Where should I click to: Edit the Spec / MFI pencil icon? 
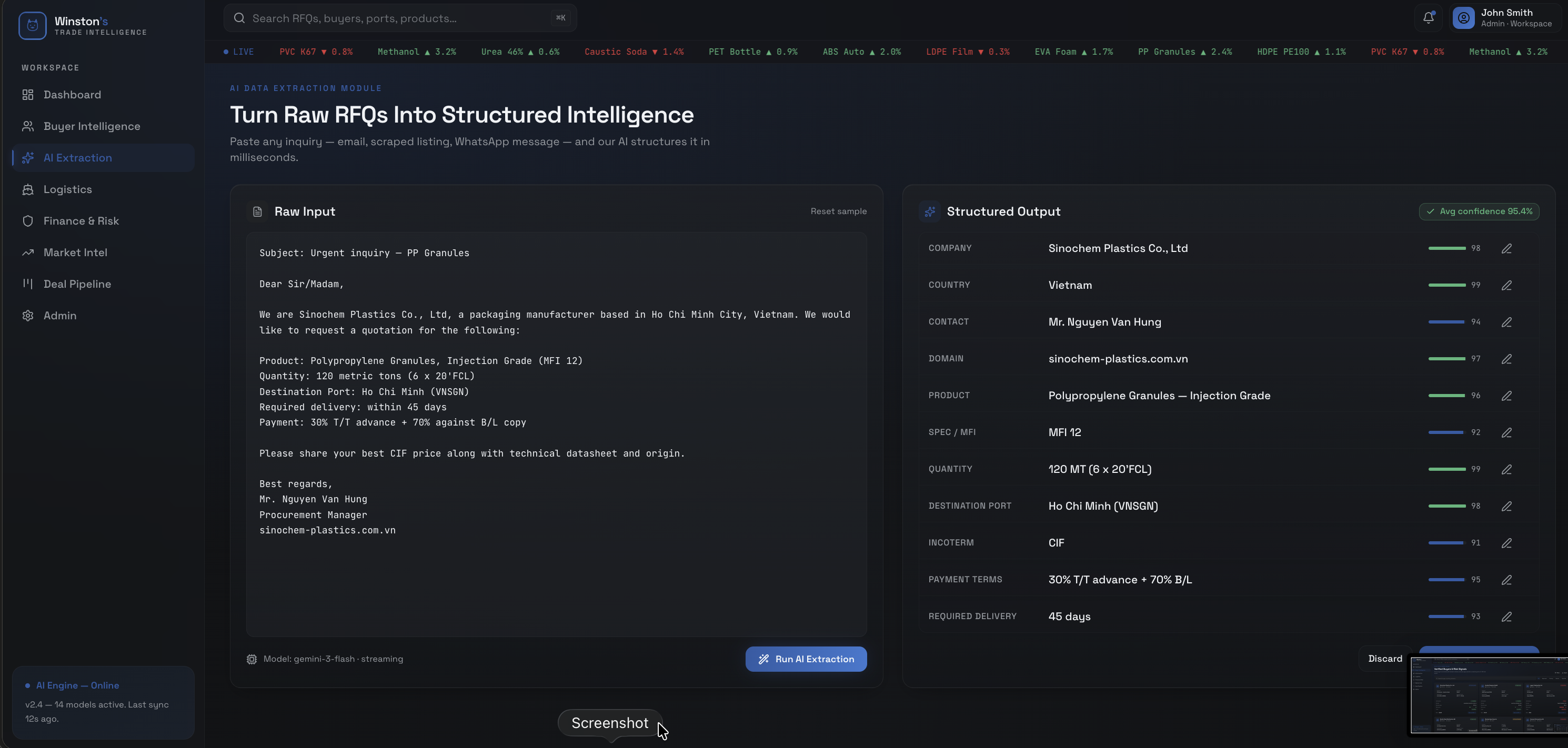[x=1506, y=433]
